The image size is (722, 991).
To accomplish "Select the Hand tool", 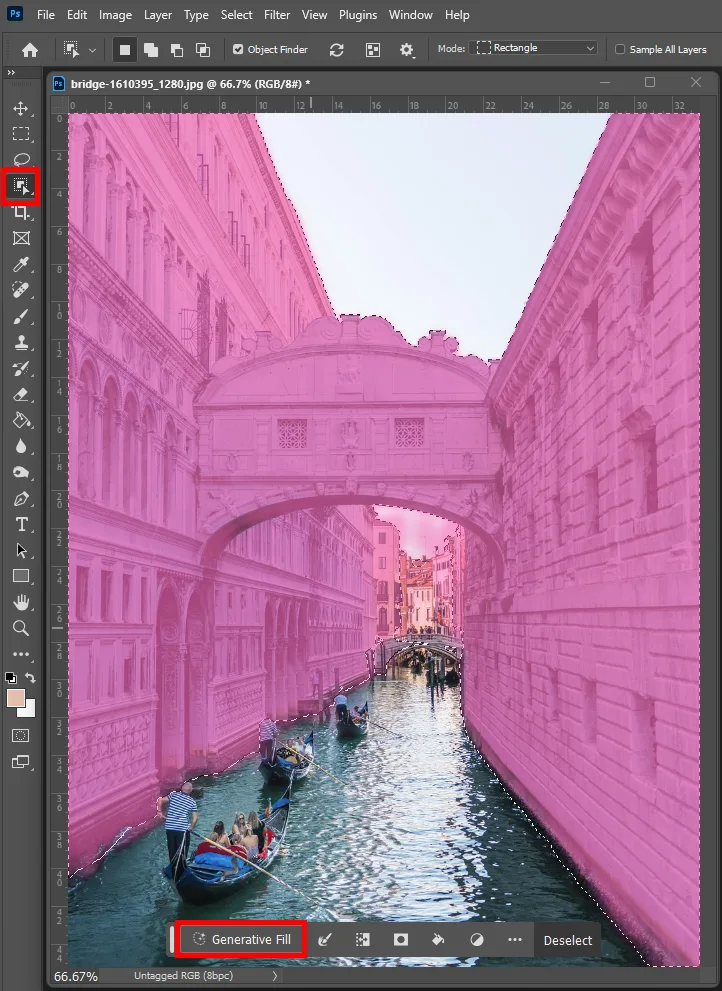I will (x=21, y=602).
